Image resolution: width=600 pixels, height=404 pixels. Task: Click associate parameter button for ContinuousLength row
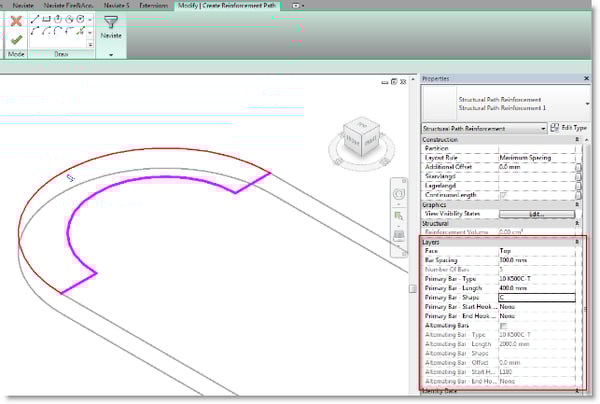coord(578,195)
